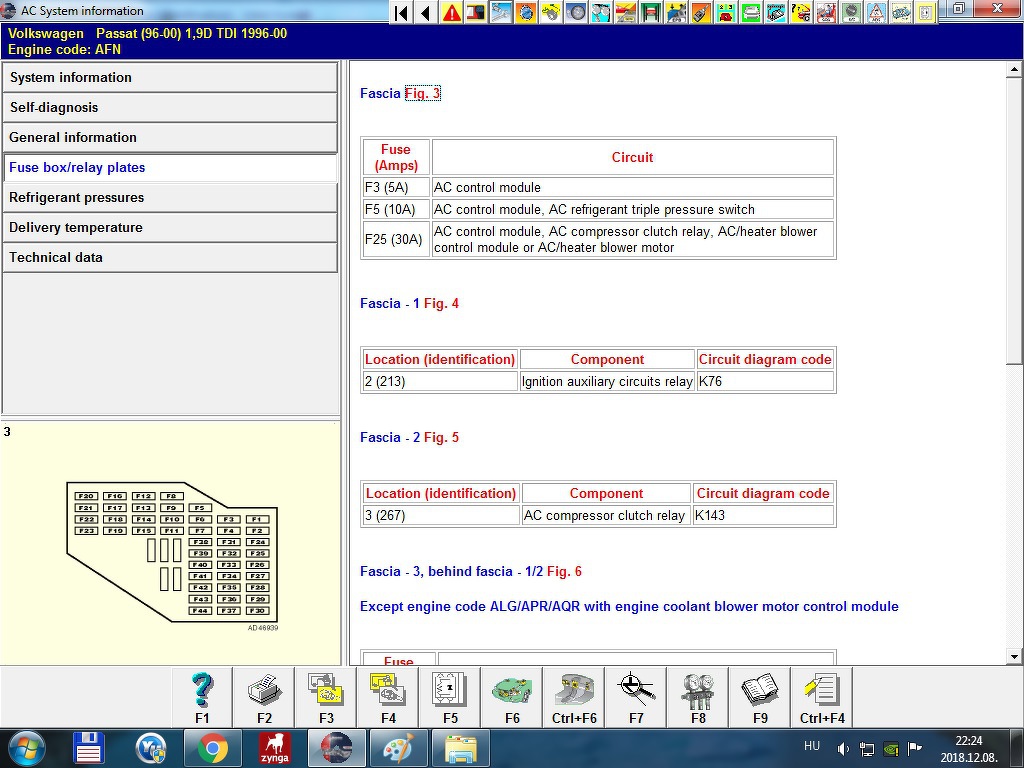Open the Fig. 4 link
Viewport: 1024px width, 768px height.
pyautogui.click(x=441, y=303)
